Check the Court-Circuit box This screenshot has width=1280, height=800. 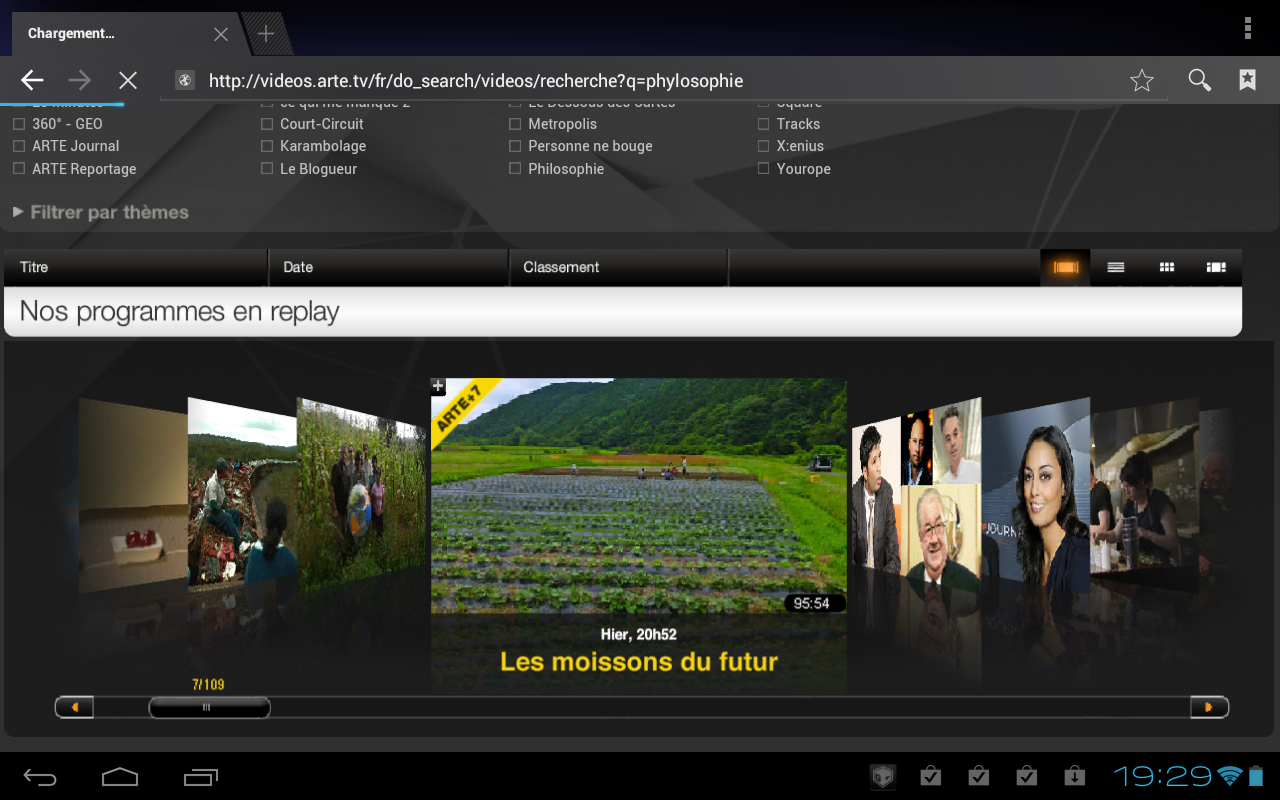(267, 124)
